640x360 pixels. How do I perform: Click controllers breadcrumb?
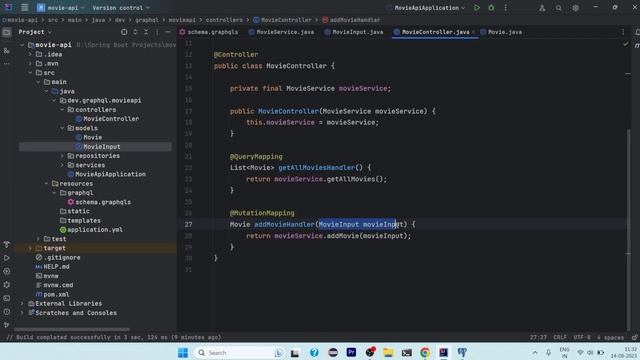[x=224, y=20]
